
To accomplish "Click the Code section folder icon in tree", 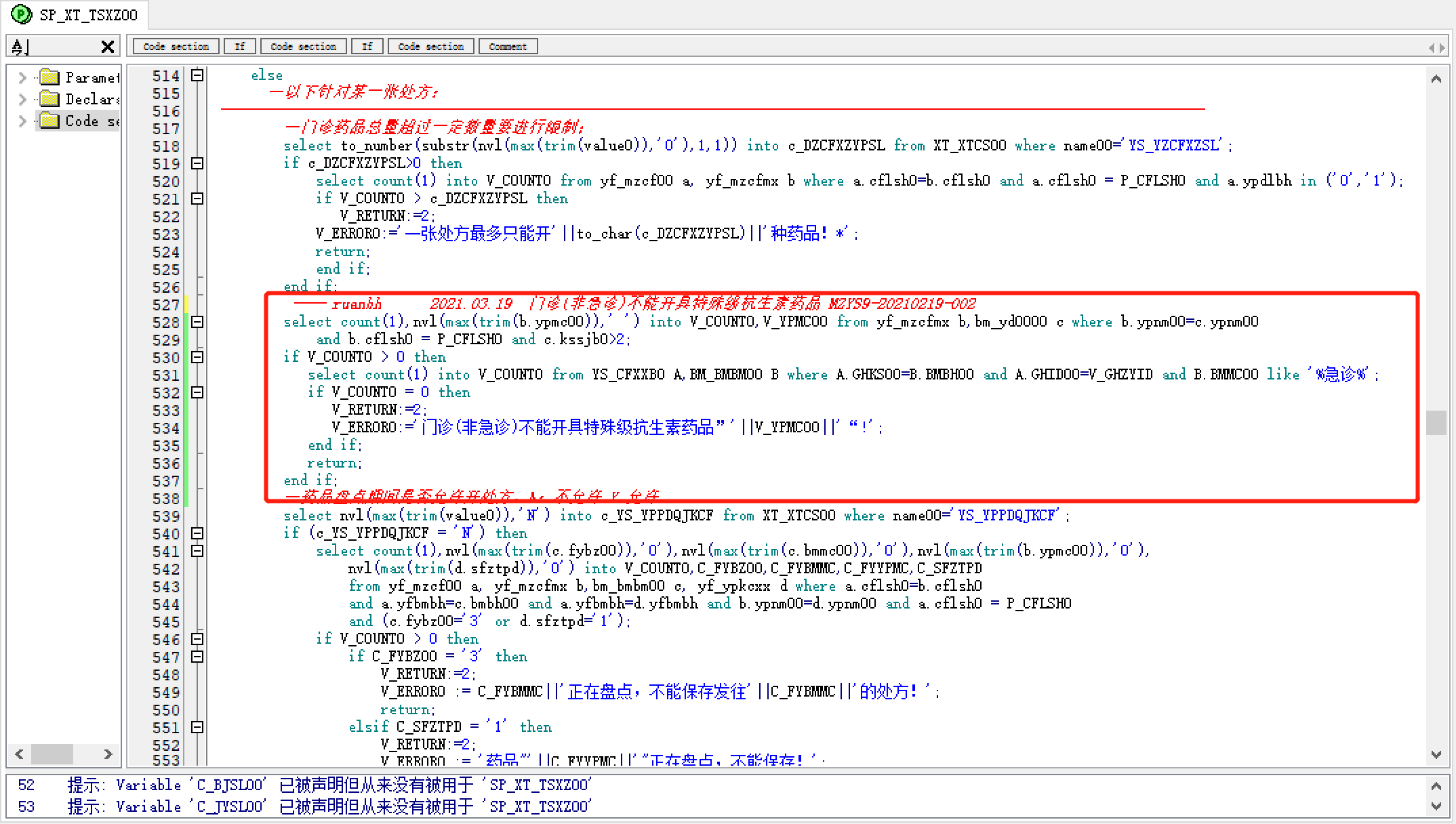I will pyautogui.click(x=49, y=121).
